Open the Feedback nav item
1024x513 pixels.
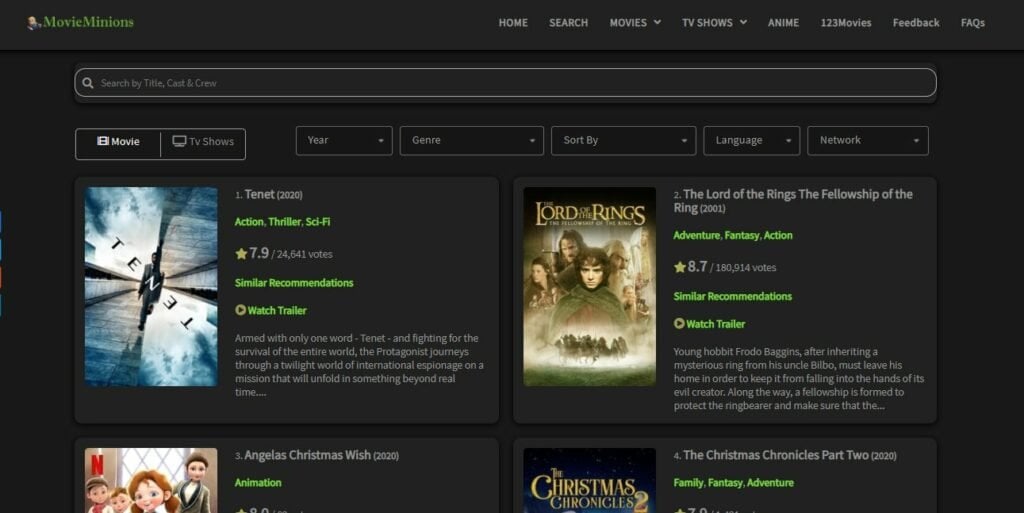(x=916, y=23)
